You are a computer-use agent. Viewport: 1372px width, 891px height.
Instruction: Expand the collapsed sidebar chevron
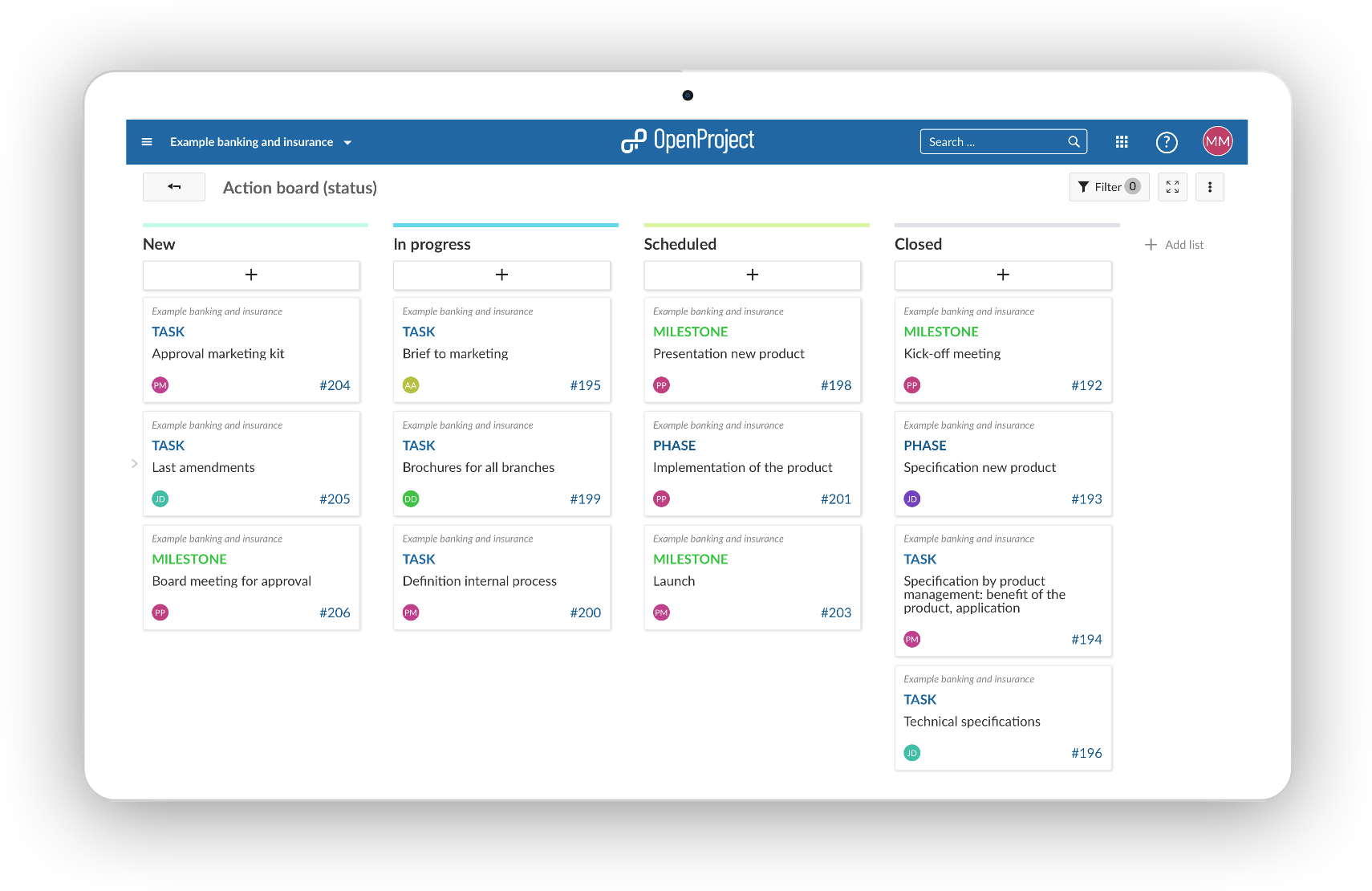[134, 463]
